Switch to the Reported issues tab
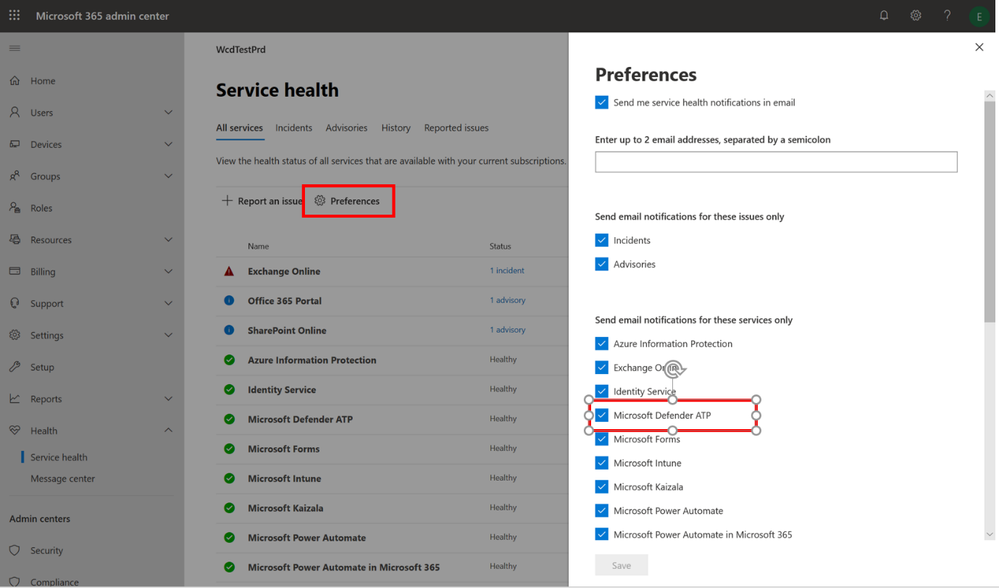The width and height of the screenshot is (999, 588). (456, 128)
